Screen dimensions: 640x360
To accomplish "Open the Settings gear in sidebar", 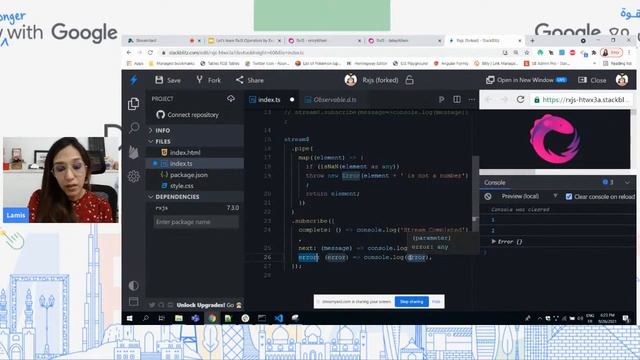I will pos(133,176).
